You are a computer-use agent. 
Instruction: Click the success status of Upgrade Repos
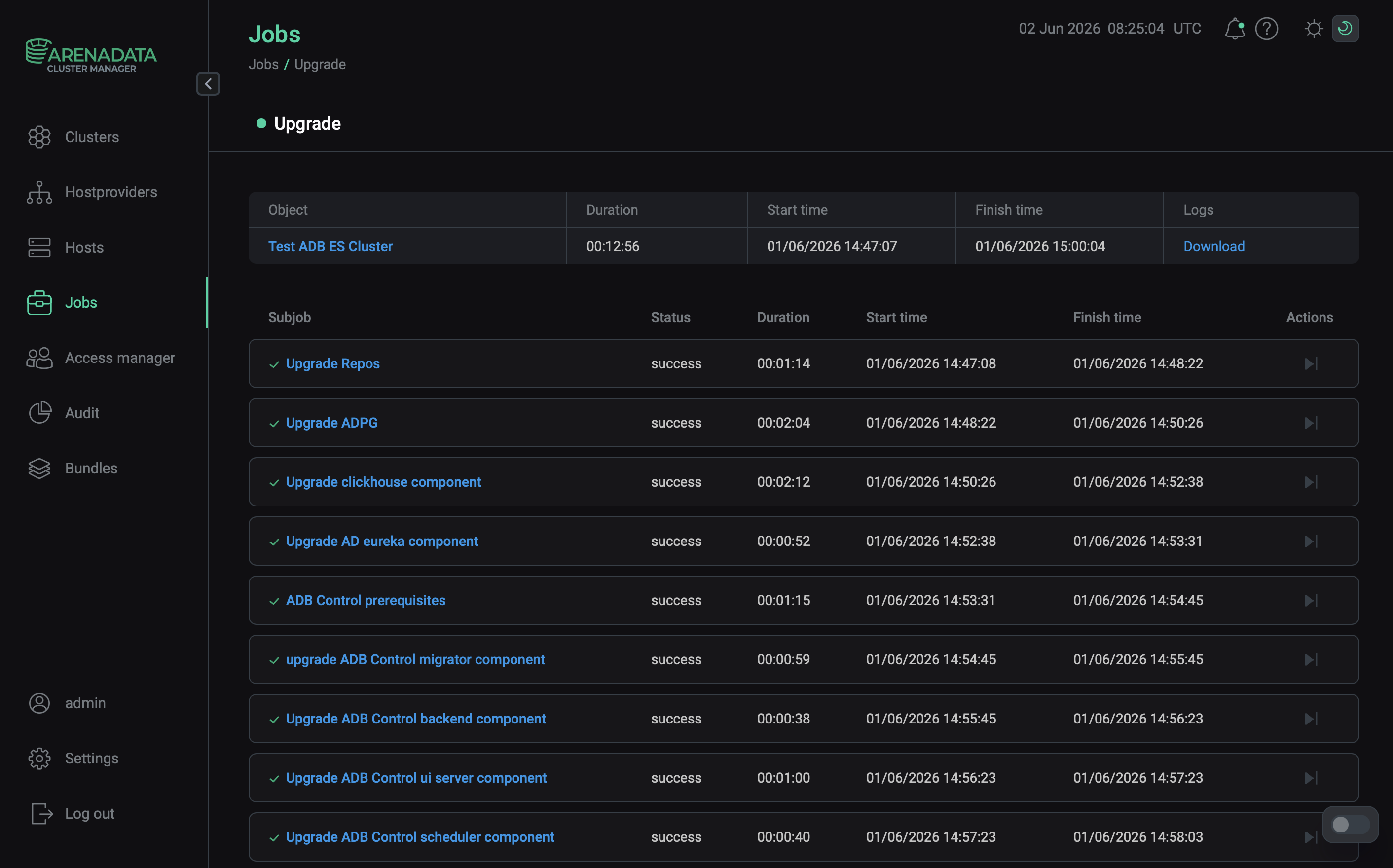676,363
